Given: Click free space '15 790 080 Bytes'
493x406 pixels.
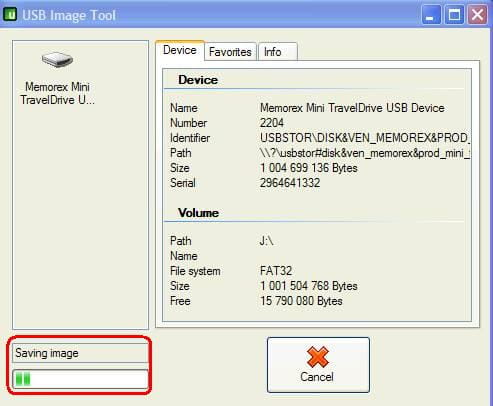Looking at the screenshot, I should click(x=301, y=301).
